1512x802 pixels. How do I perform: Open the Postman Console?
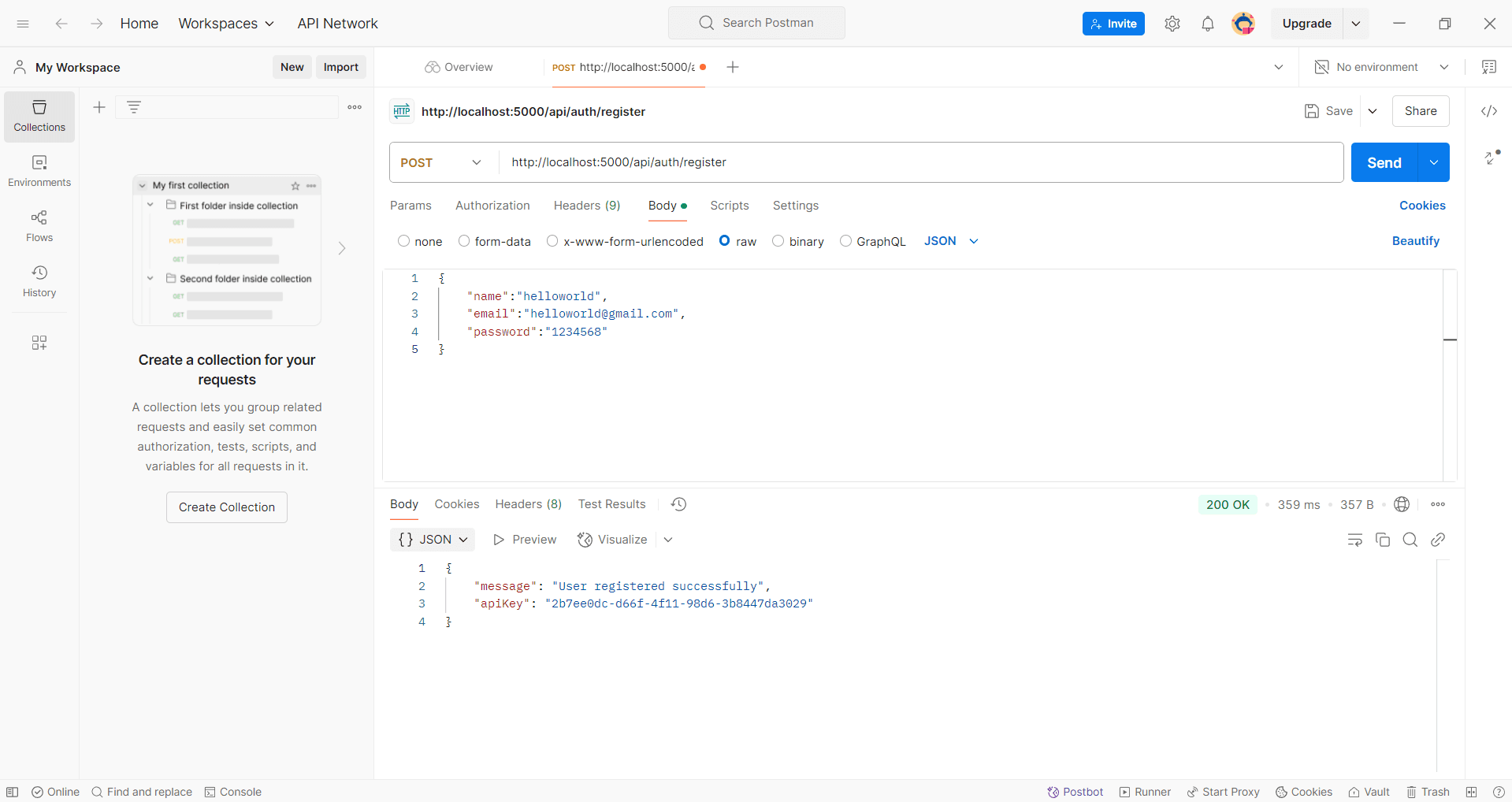(232, 792)
